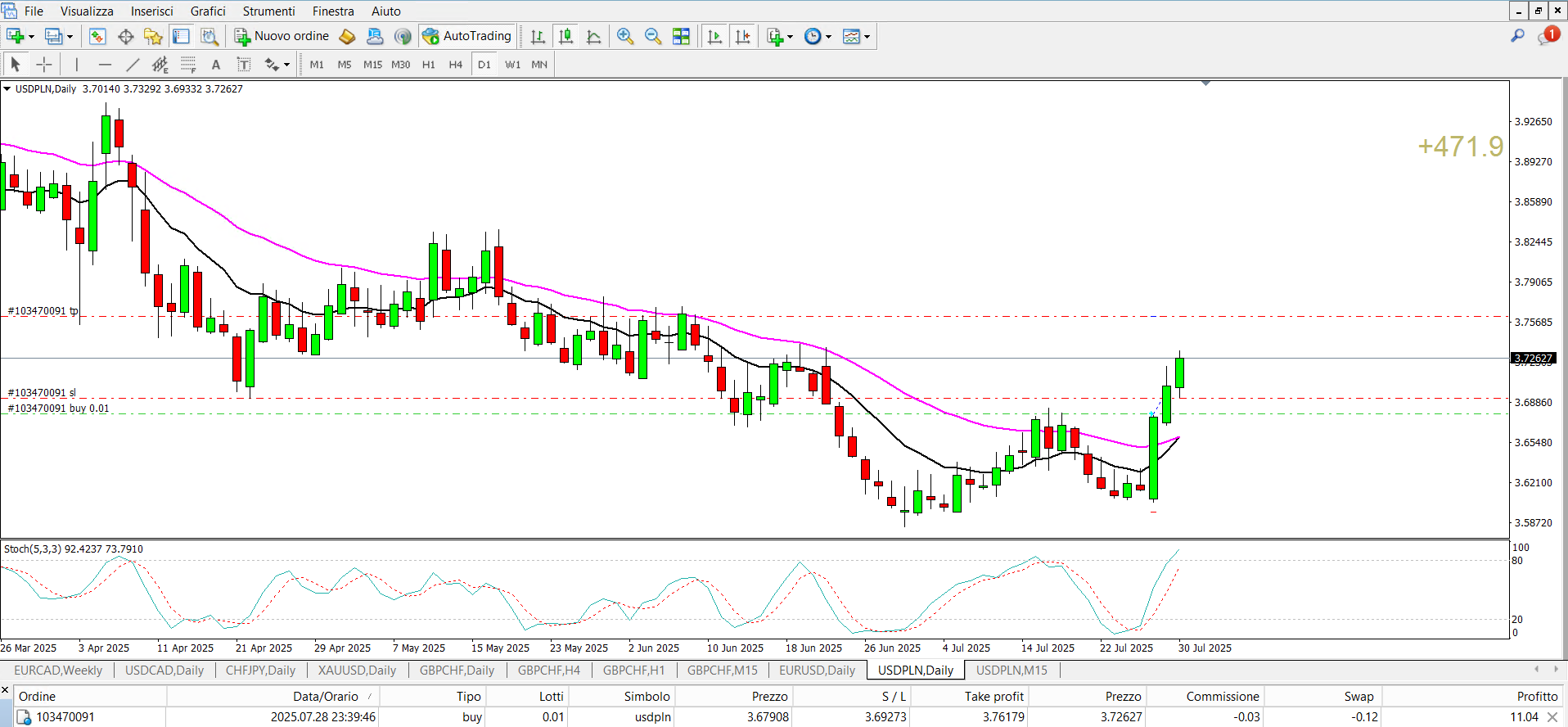Close order 103470091 with X
This screenshot has height=727, width=1568.
(1552, 717)
